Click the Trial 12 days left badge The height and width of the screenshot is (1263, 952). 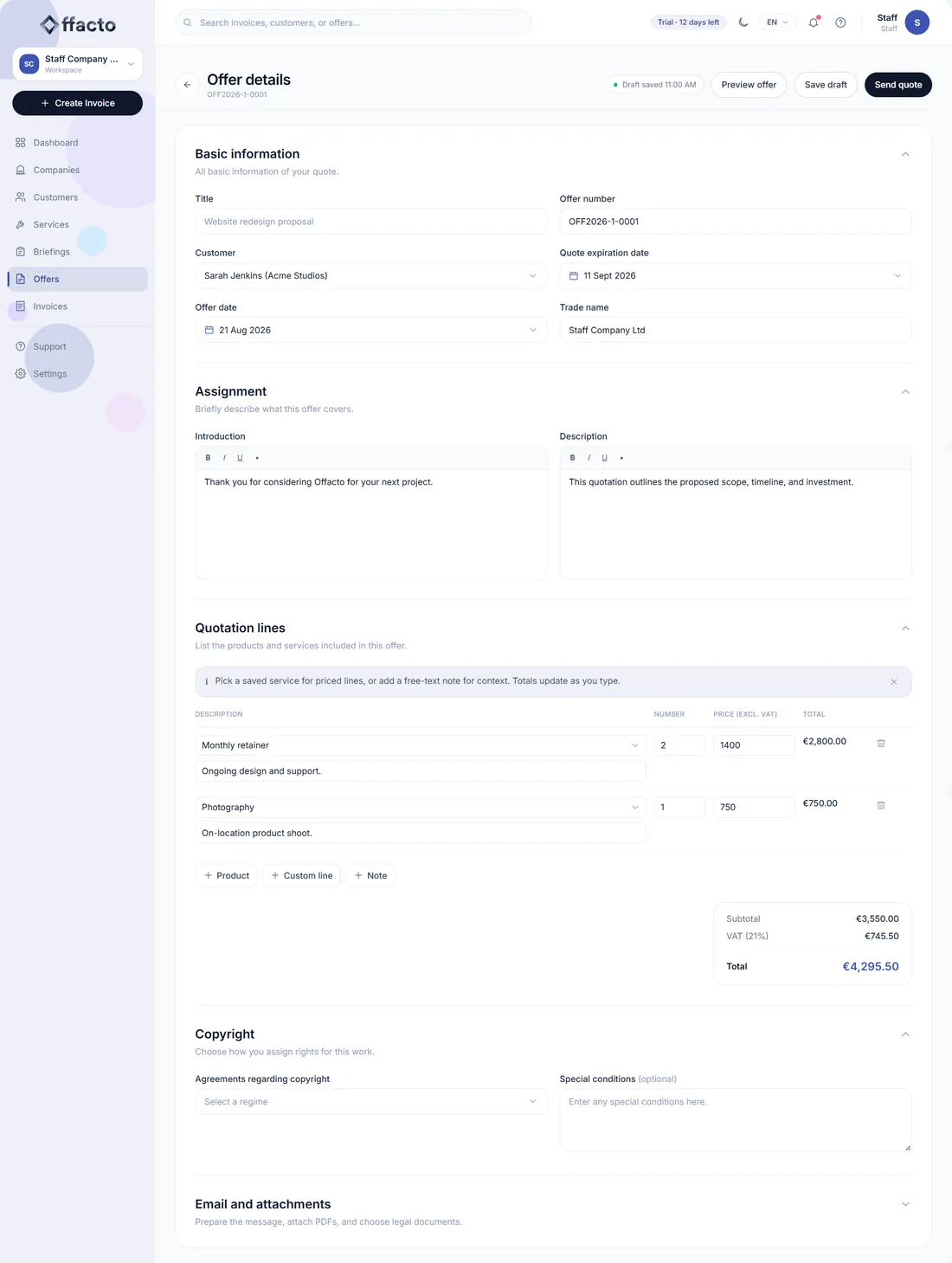pyautogui.click(x=688, y=23)
